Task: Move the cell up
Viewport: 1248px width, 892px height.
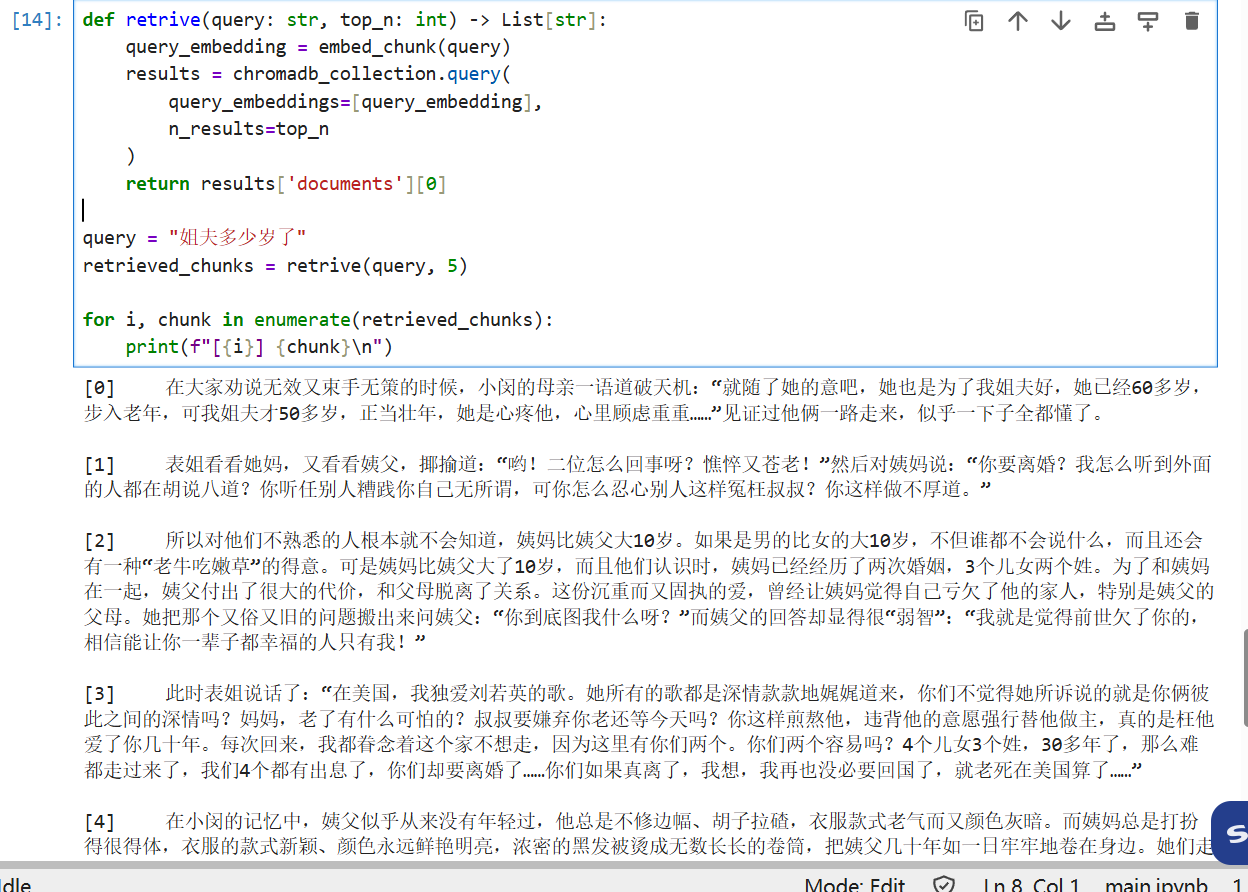Action: [1018, 20]
